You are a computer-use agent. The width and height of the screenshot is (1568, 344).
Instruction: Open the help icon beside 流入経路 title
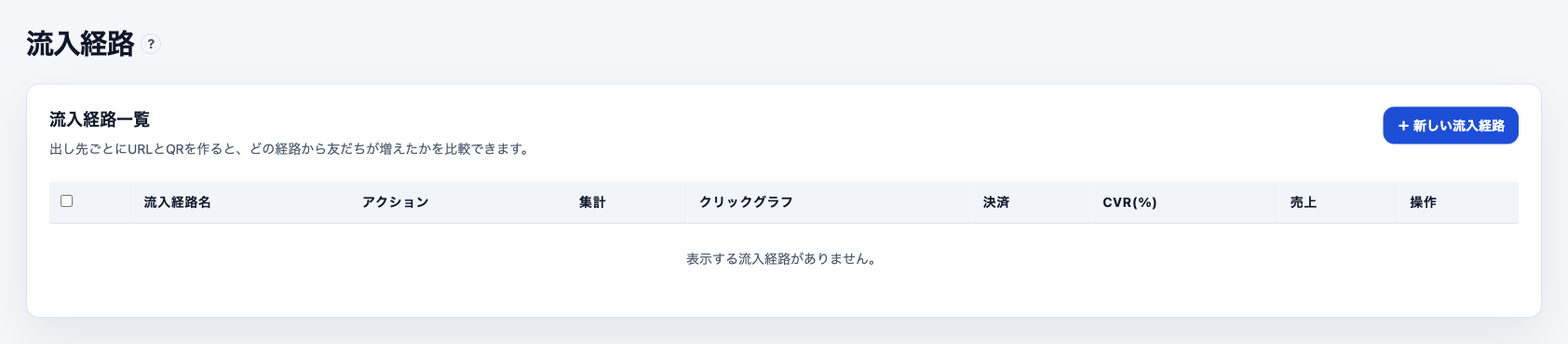click(x=151, y=44)
